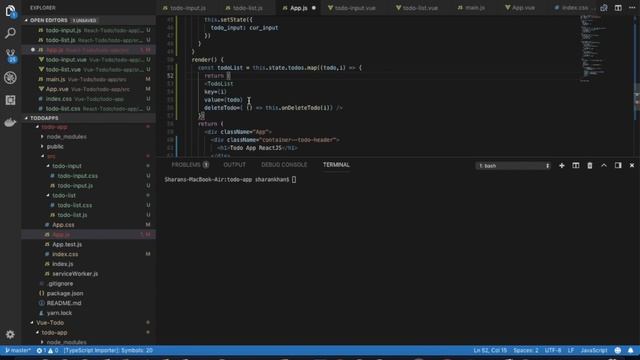Screen dimensions: 640x360
Task: Click the master branch indicator
Action: pos(18,350)
